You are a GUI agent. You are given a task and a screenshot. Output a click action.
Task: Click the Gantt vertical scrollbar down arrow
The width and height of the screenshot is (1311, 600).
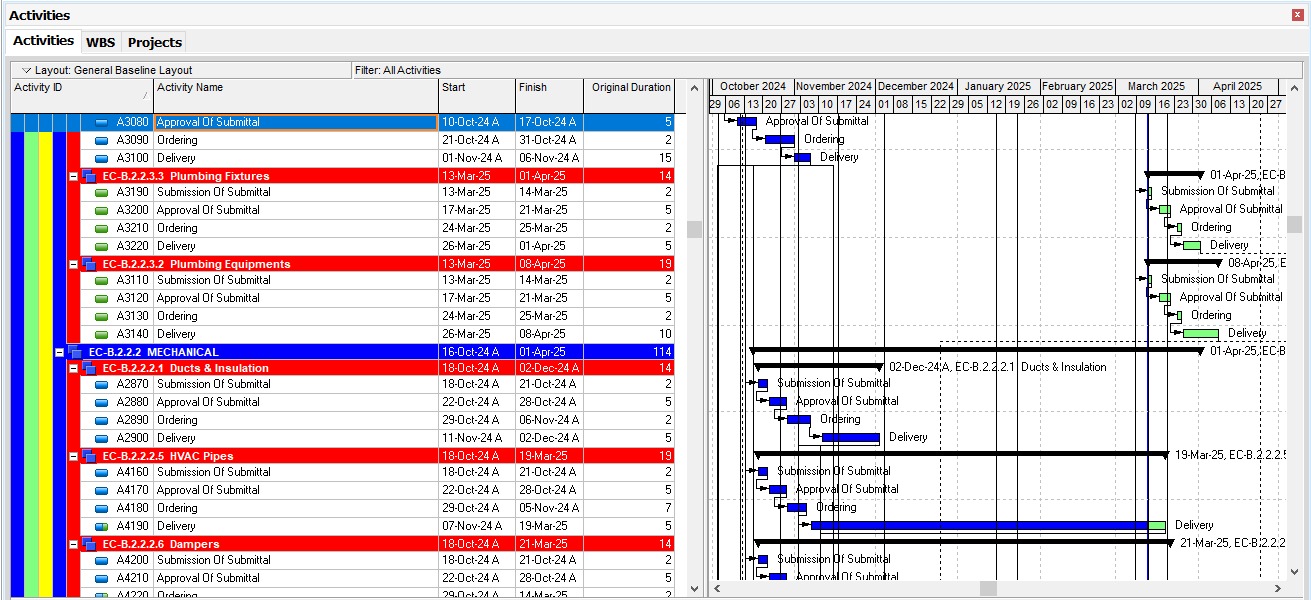tap(1295, 572)
